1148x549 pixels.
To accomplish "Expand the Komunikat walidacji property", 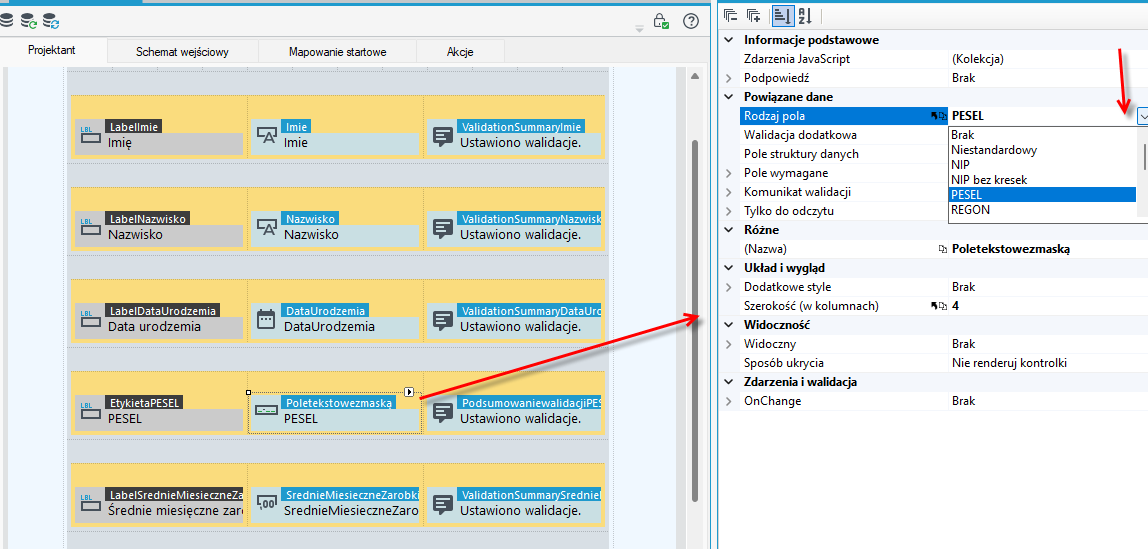I will (x=728, y=192).
